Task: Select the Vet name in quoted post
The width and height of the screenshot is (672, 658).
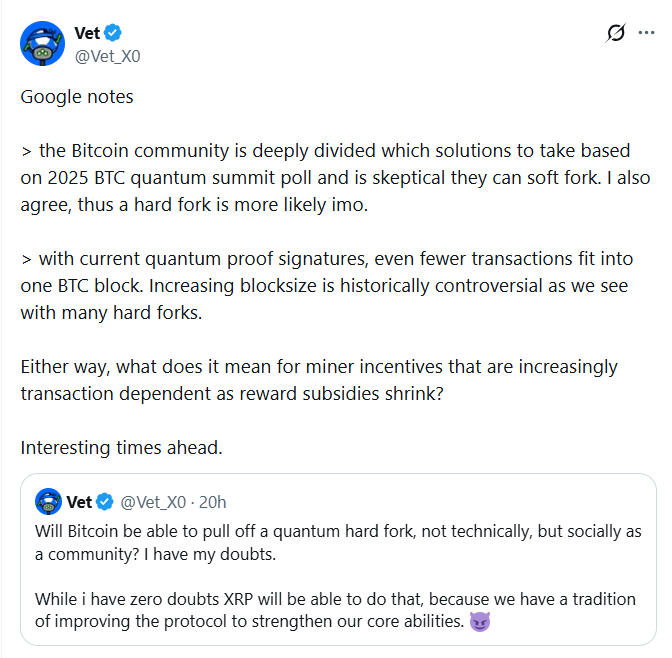Action: [x=80, y=501]
